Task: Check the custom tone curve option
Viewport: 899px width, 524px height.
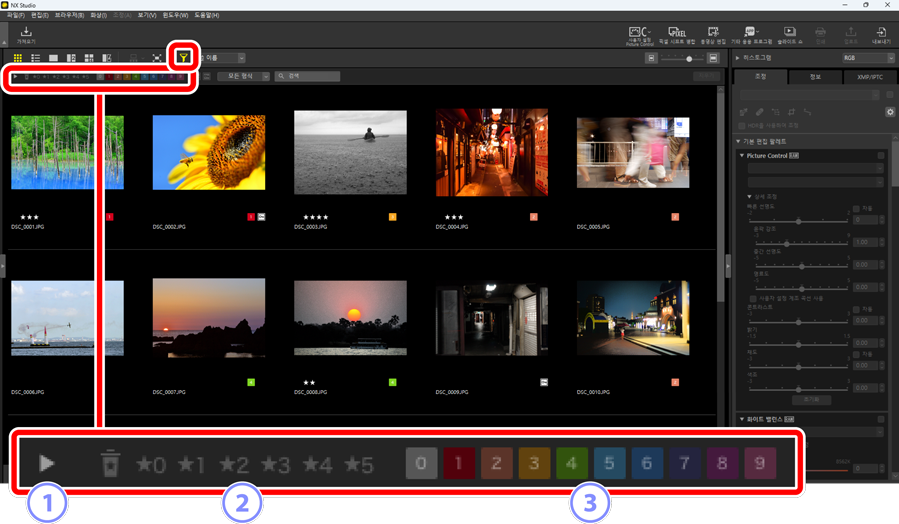Action: pyautogui.click(x=753, y=299)
